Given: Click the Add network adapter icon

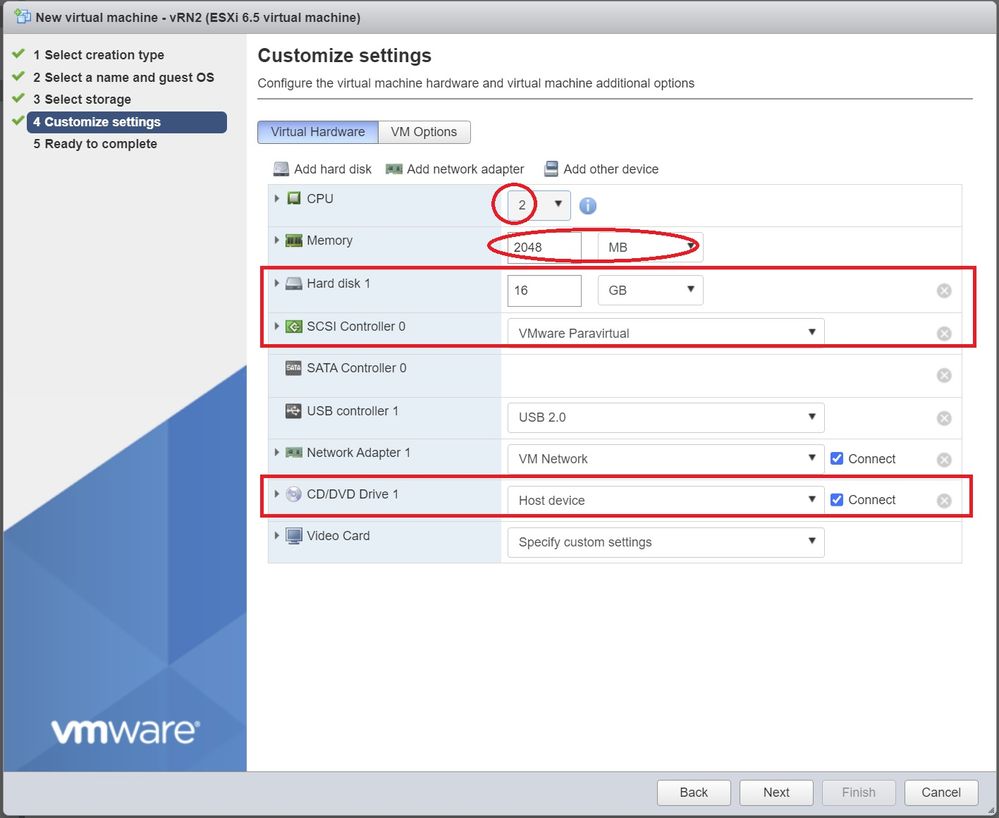Looking at the screenshot, I should 394,169.
